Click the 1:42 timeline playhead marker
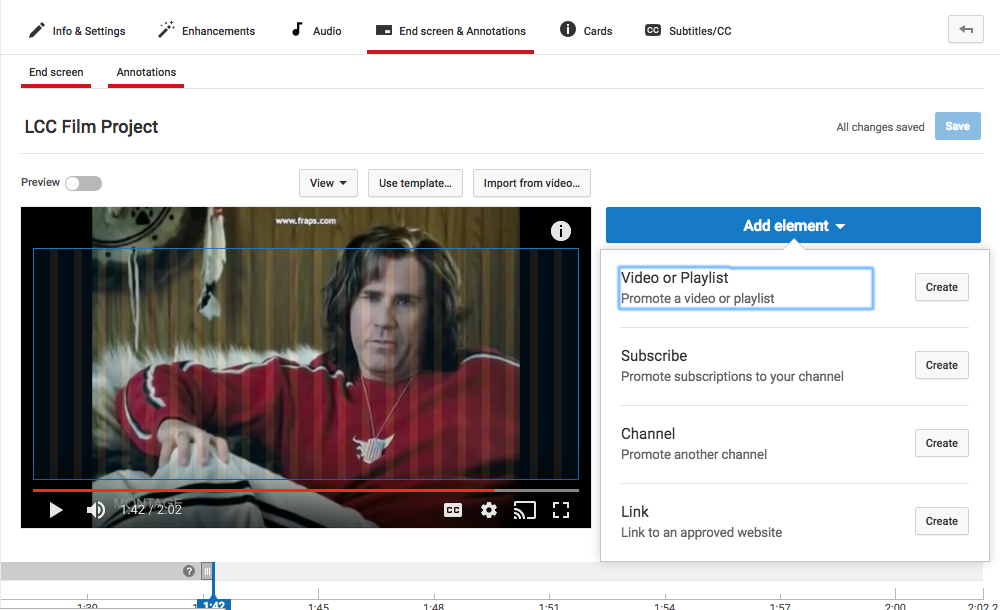 214,605
